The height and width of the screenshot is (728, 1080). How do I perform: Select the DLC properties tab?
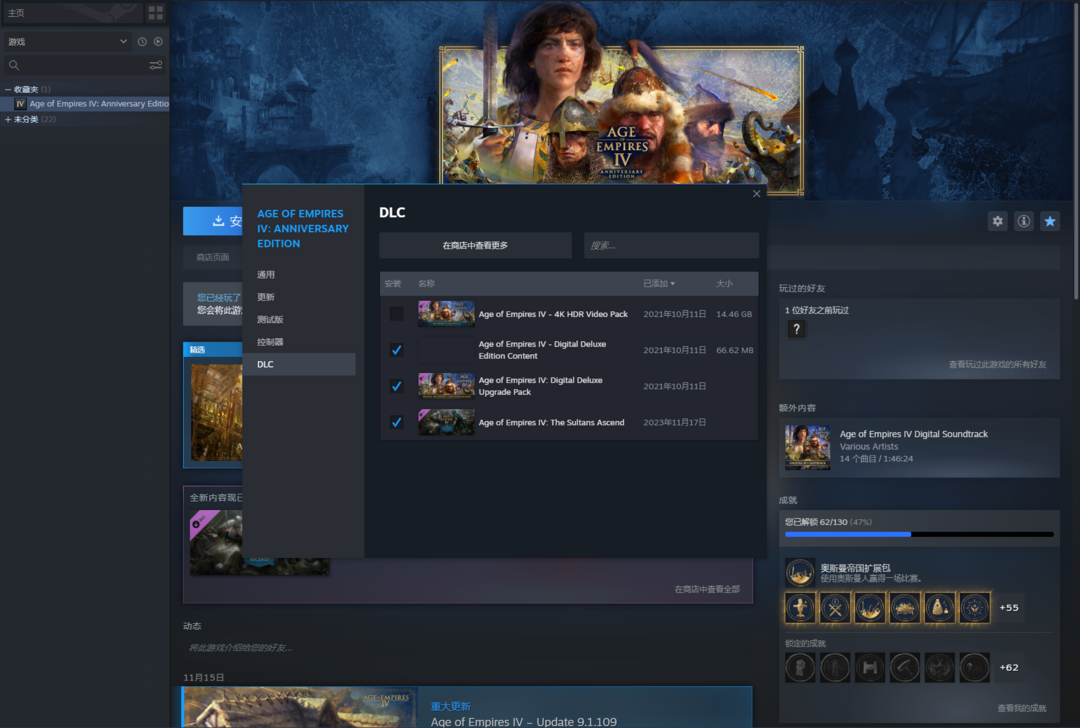click(x=299, y=364)
